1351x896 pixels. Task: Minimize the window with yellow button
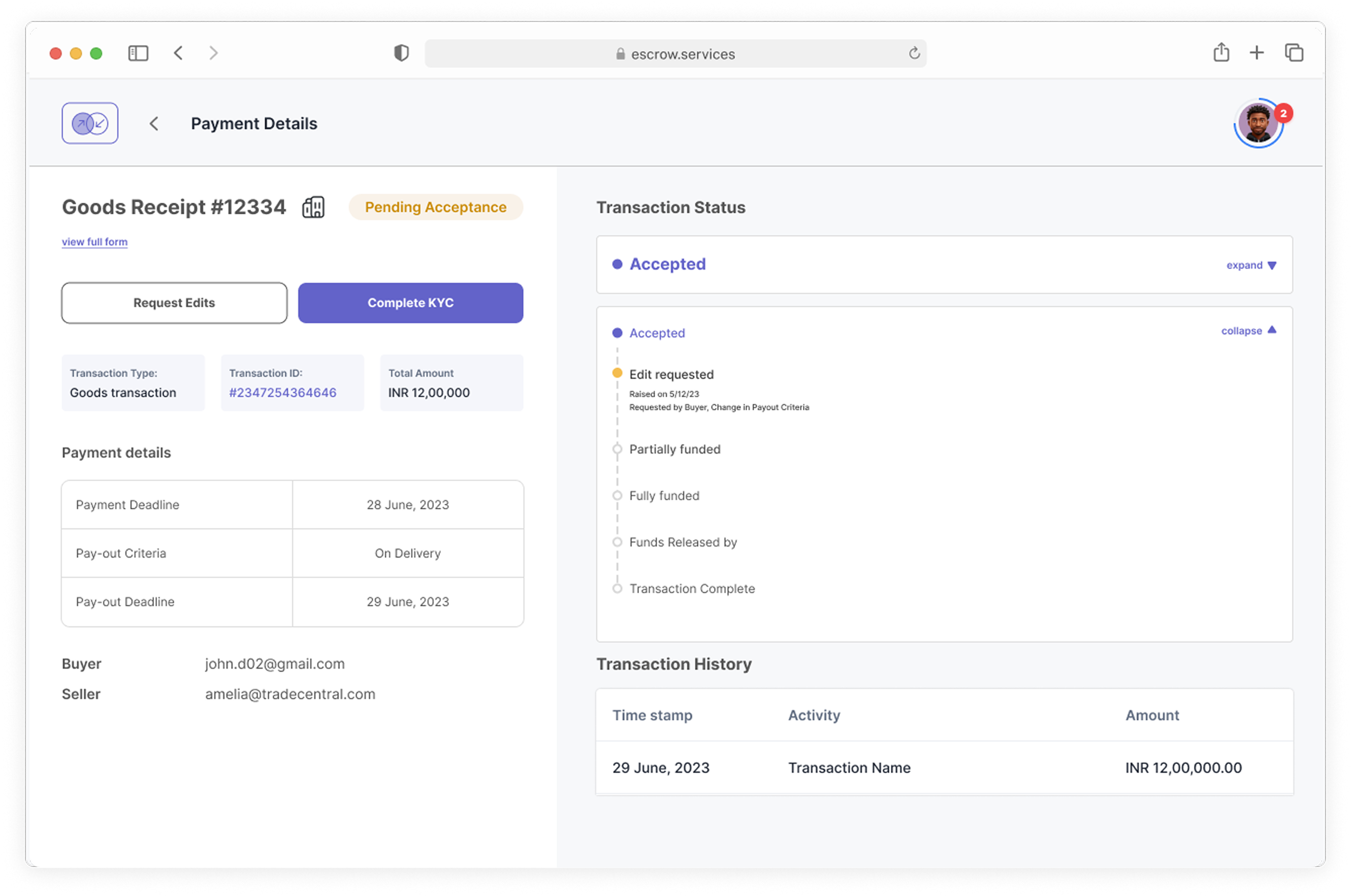75,53
